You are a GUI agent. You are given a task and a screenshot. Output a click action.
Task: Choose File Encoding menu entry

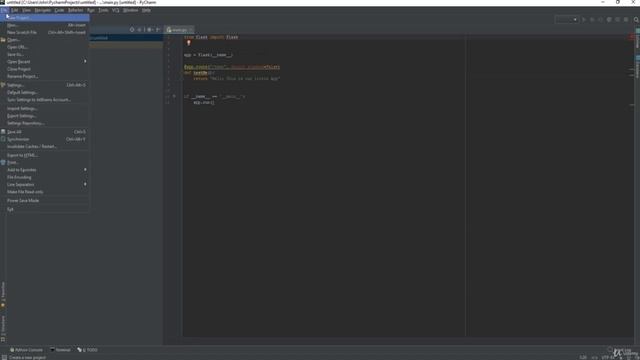point(44,177)
